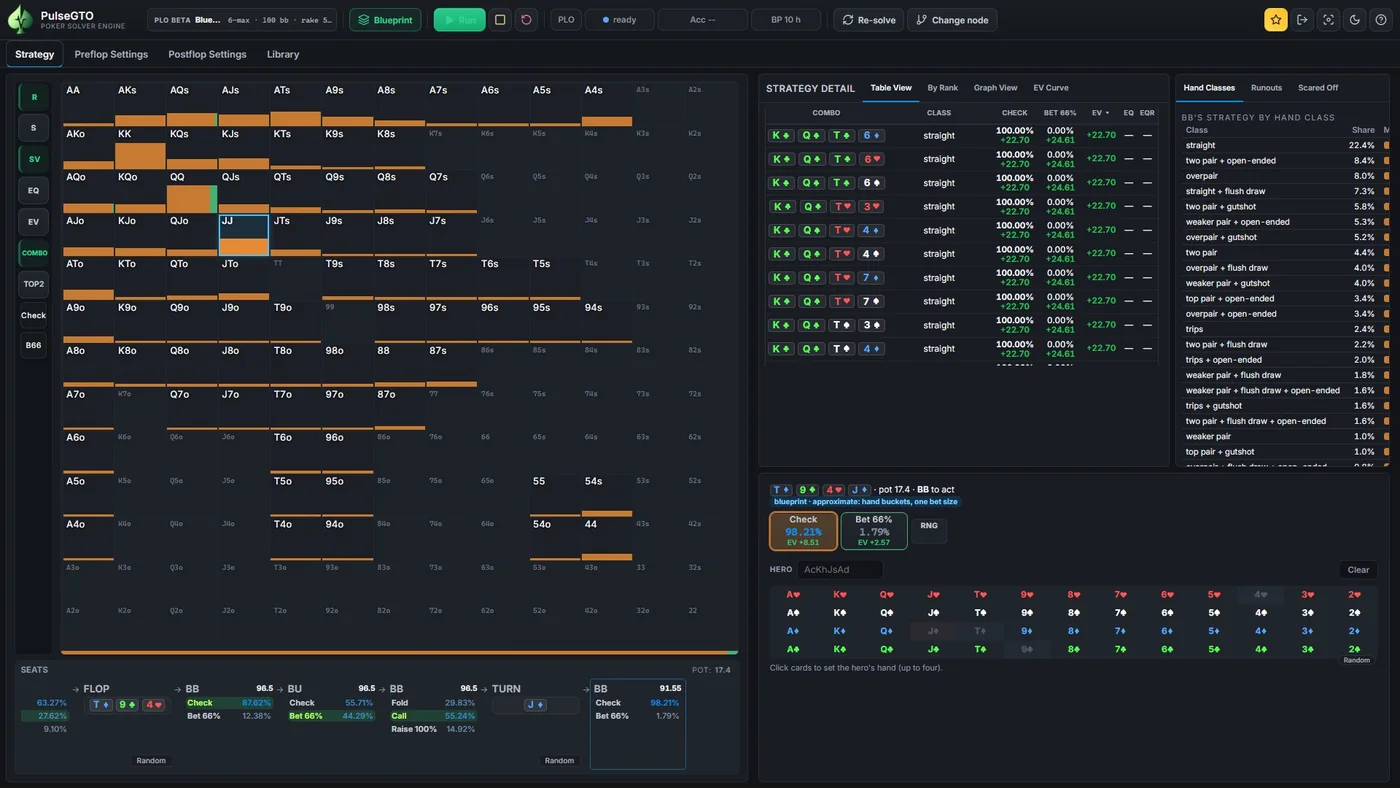The image size is (1400, 788).
Task: Click the Acc -- status chip
Action: (703, 20)
